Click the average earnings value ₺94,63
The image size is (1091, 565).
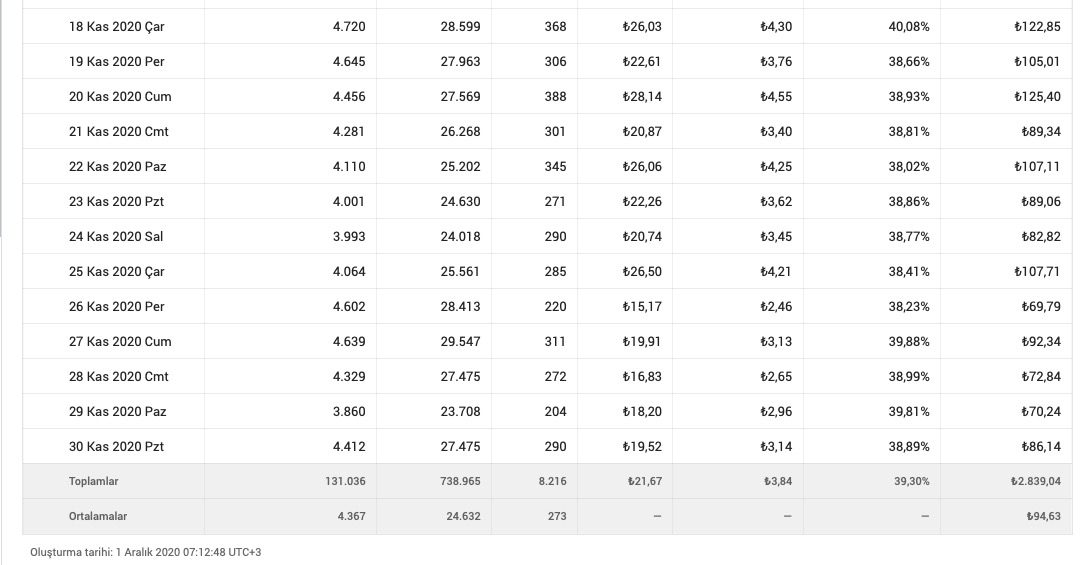pyautogui.click(x=1043, y=516)
